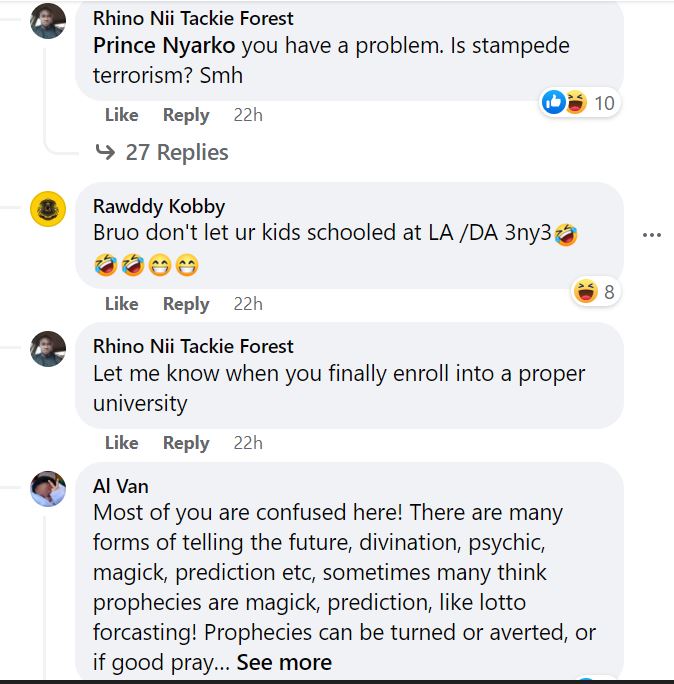The image size is (674, 684).
Task: Reply to Rawddy Kobby's comment
Action: (185, 304)
